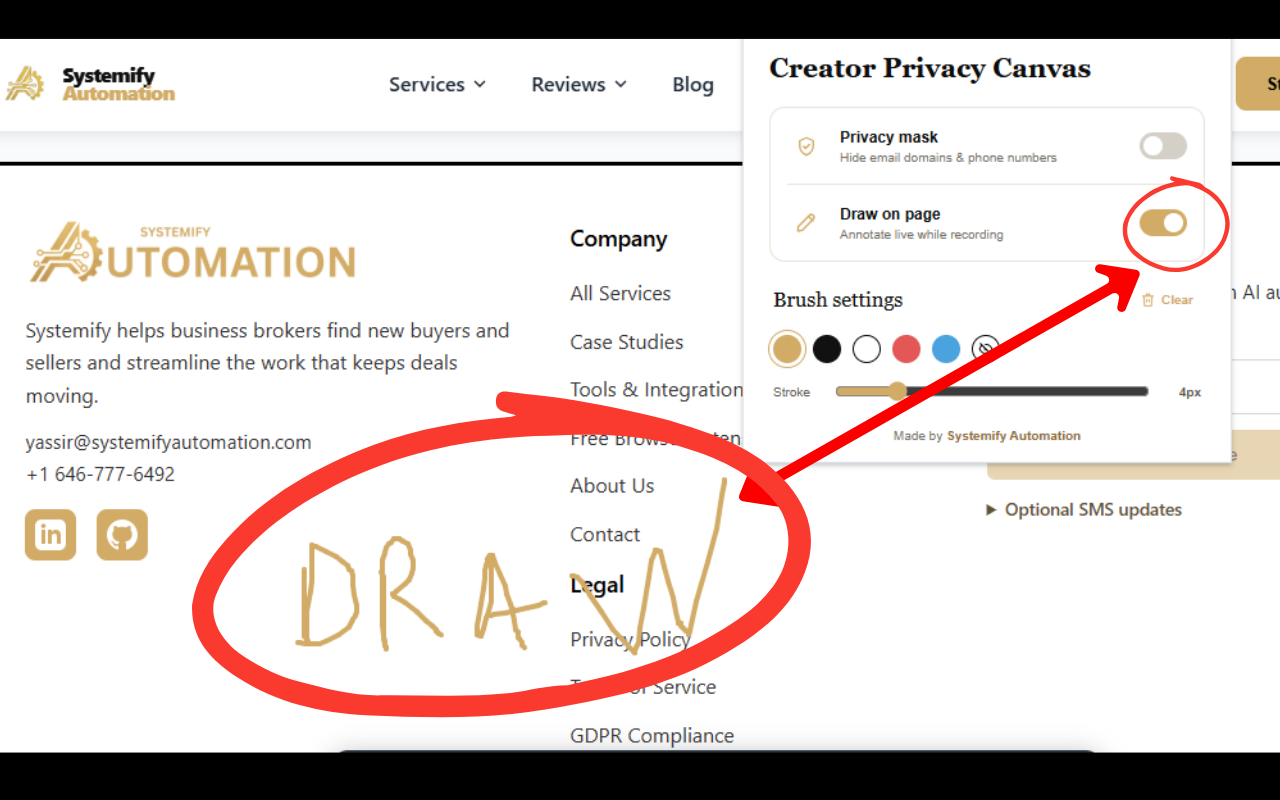Viewport: 1280px width, 800px height.
Task: Expand Optional SMS updates section
Action: (x=1084, y=510)
